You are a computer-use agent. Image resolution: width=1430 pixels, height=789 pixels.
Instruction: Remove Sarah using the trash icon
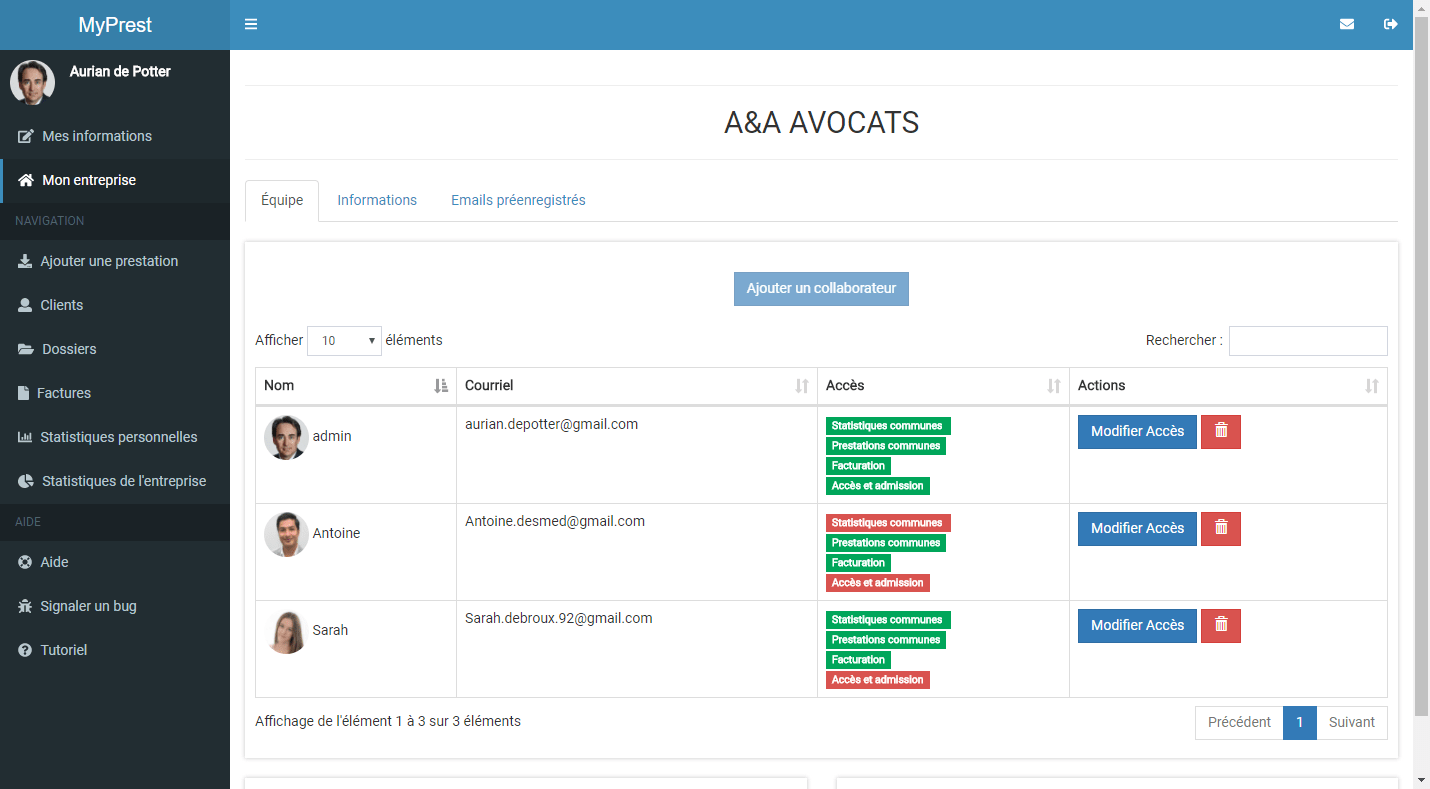click(1220, 626)
